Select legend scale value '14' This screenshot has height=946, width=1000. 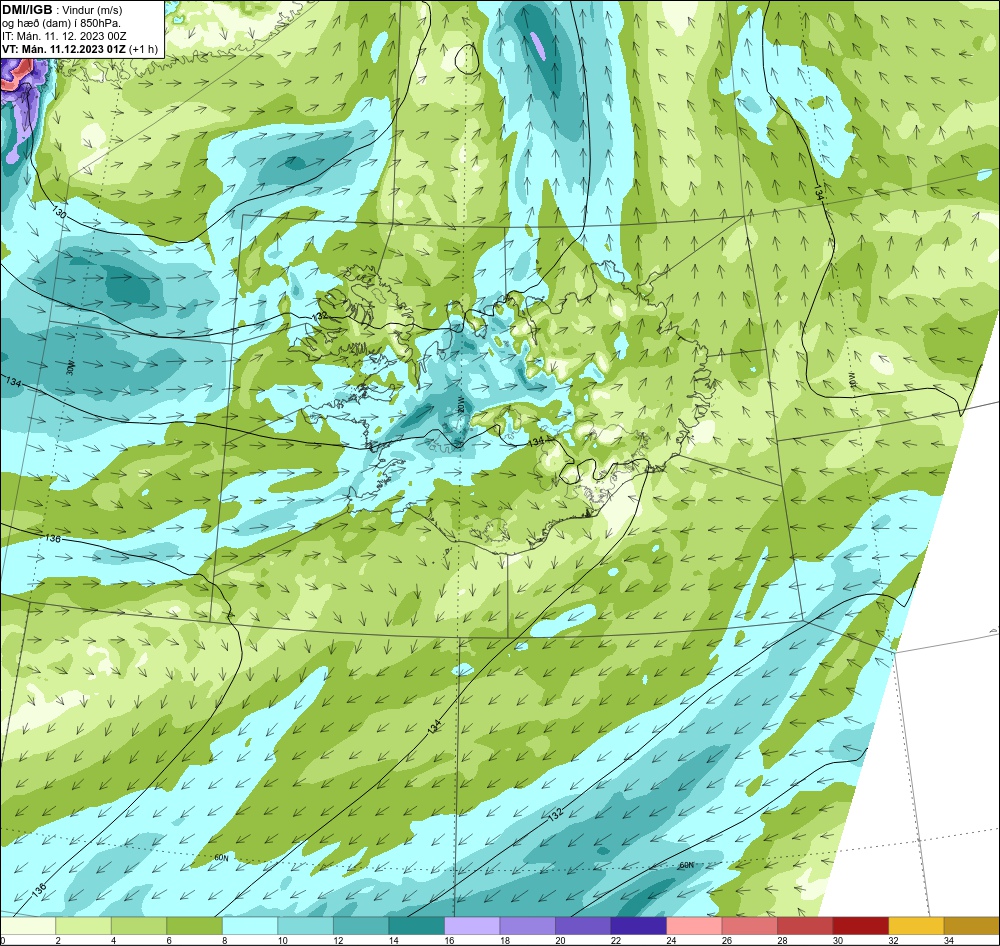[x=393, y=940]
